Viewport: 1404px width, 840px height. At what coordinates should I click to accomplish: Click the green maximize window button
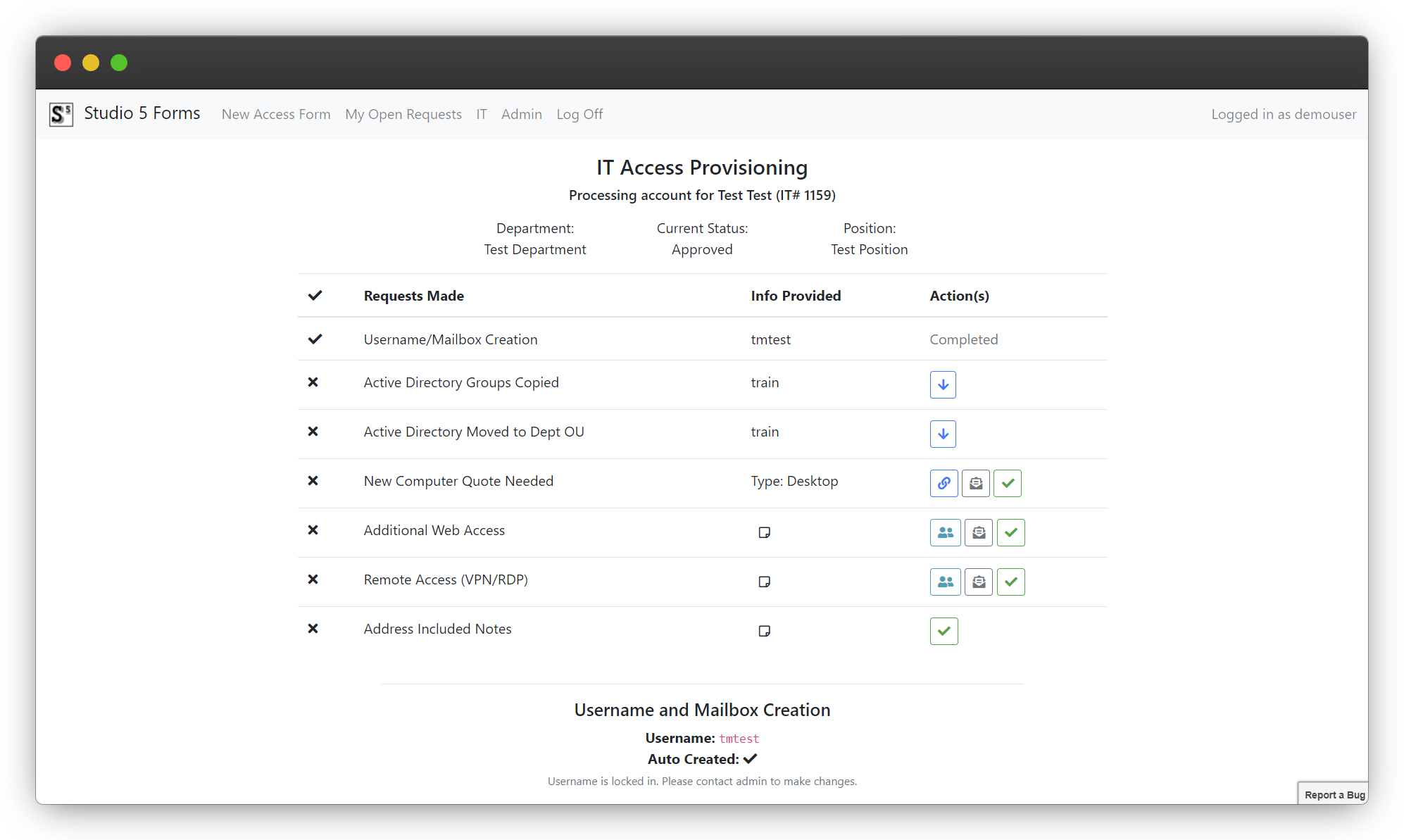119,63
